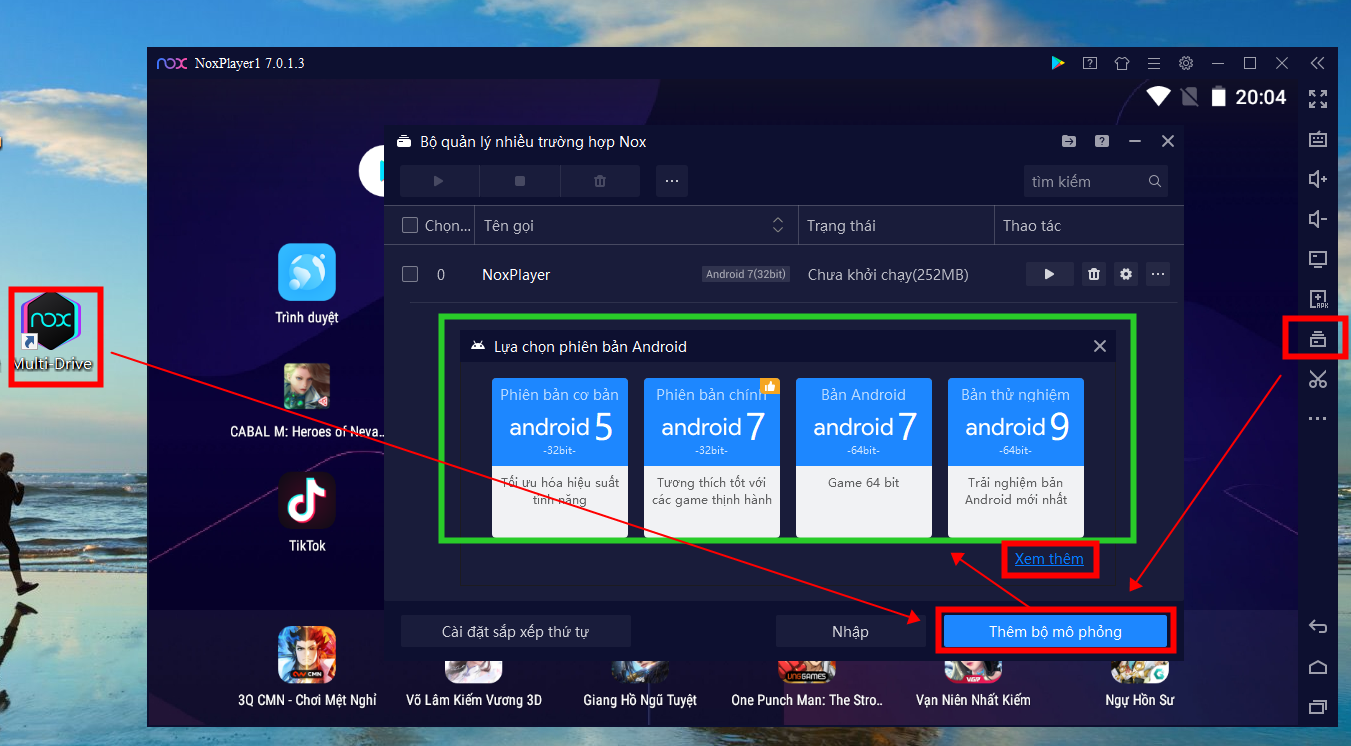The image size is (1351, 746).
Task: Take a screenshot with the scissors icon
Action: 1318,379
